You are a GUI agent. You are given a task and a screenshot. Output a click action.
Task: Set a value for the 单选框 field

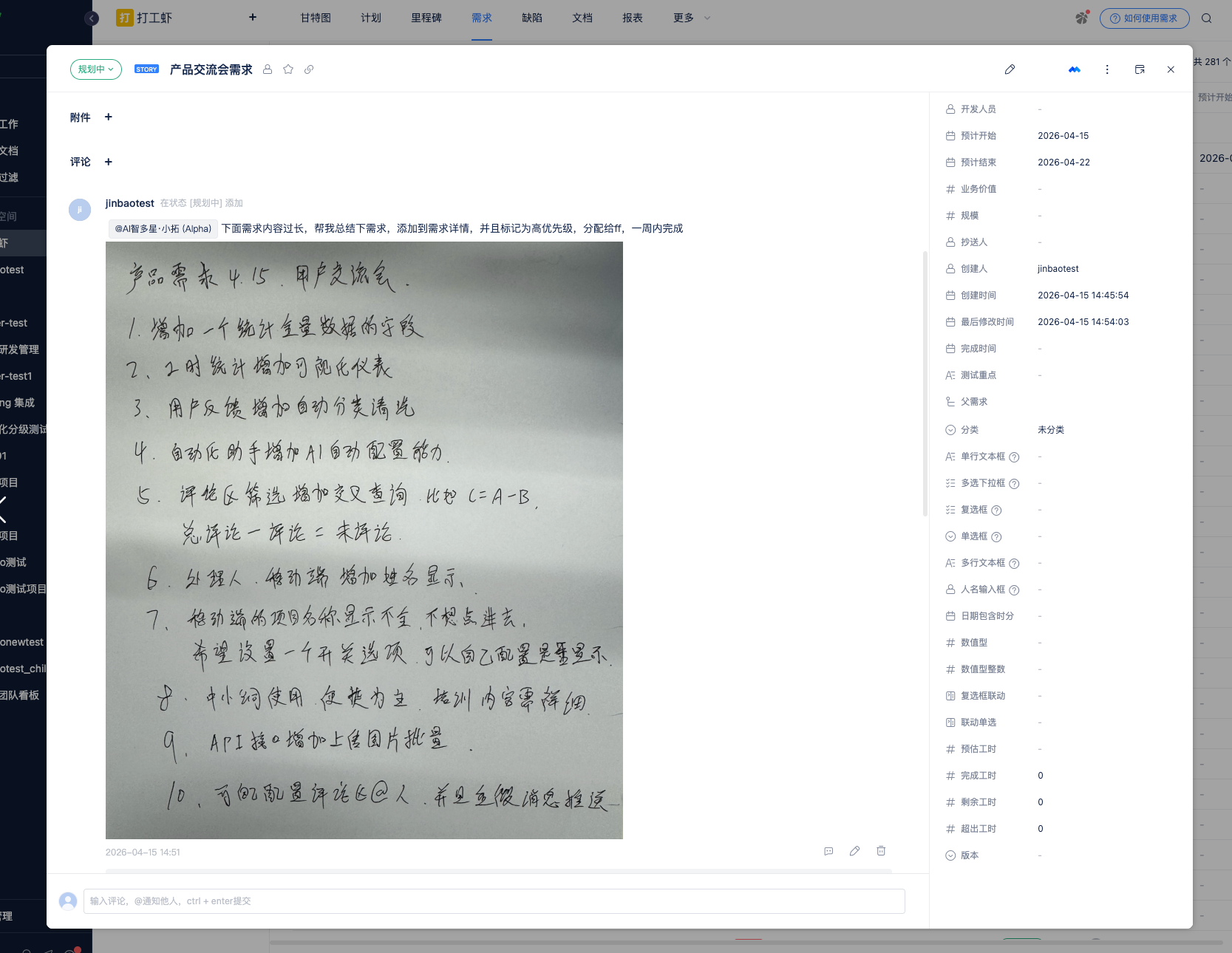1040,536
